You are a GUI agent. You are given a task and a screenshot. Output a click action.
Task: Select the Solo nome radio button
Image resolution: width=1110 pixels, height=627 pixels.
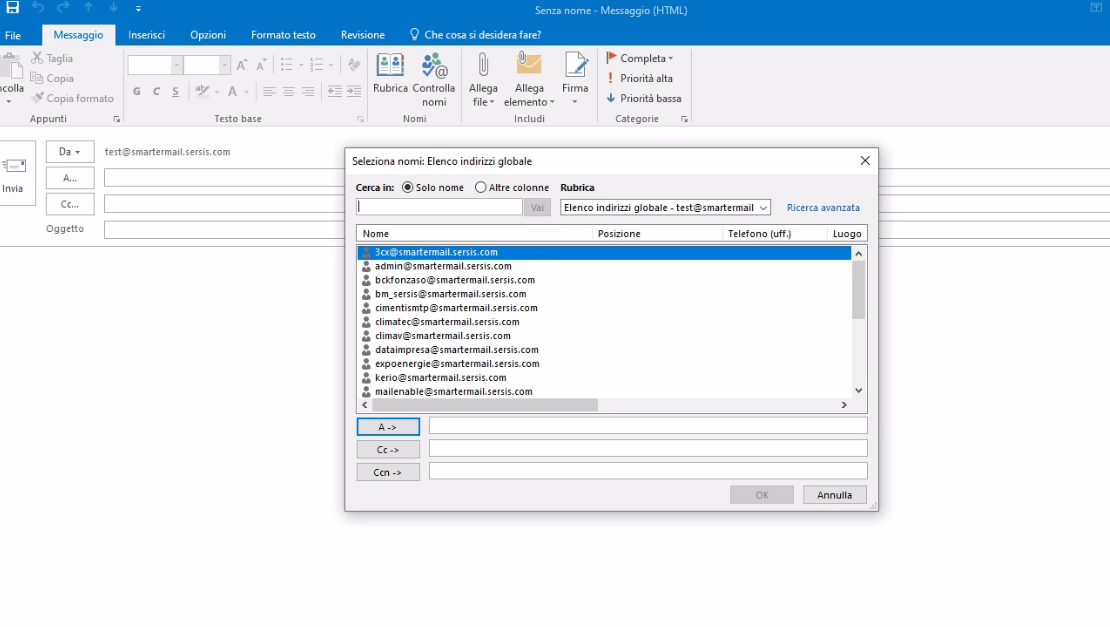tap(408, 187)
